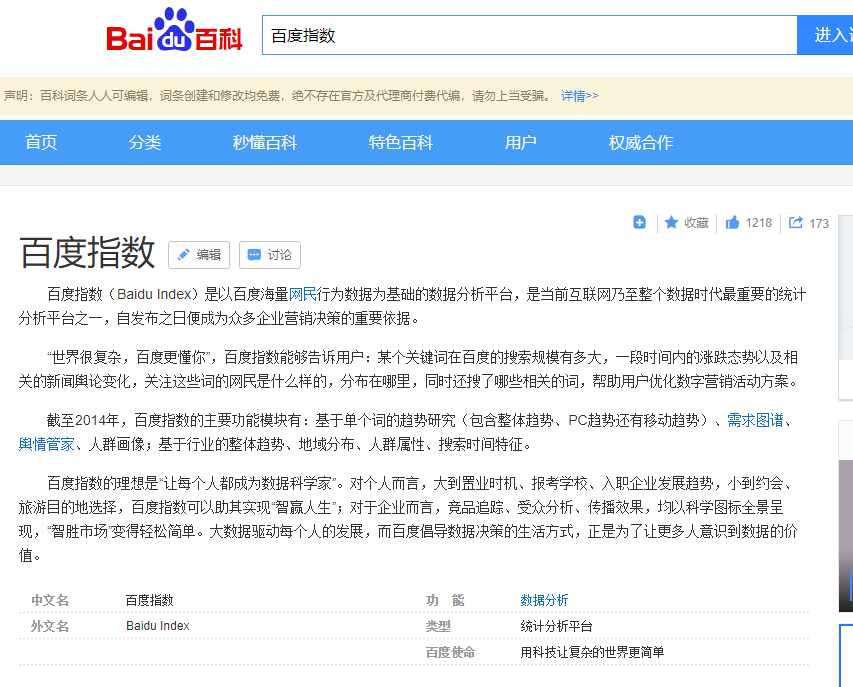This screenshot has height=687, width=853.
Task: Click the pencil icon in 编辑 button
Action: click(184, 255)
